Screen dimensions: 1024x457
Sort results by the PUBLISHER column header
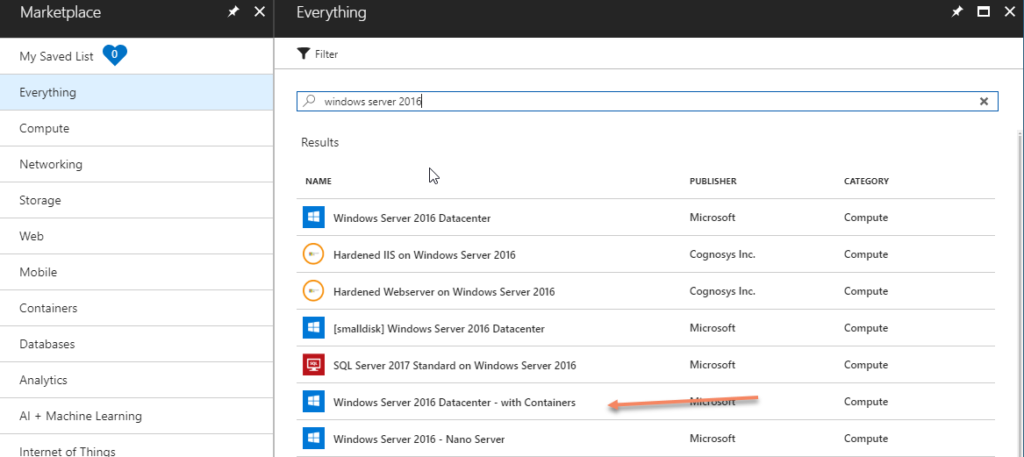(713, 181)
